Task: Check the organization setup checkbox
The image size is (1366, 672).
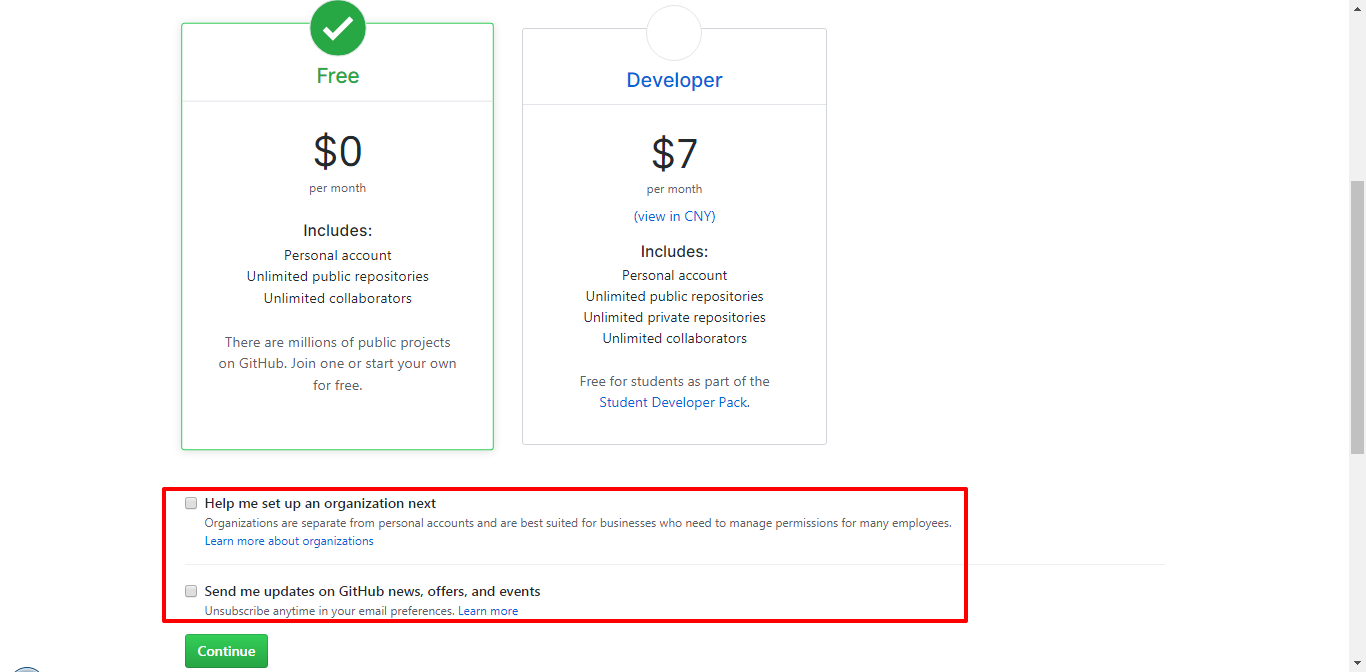Action: (191, 503)
